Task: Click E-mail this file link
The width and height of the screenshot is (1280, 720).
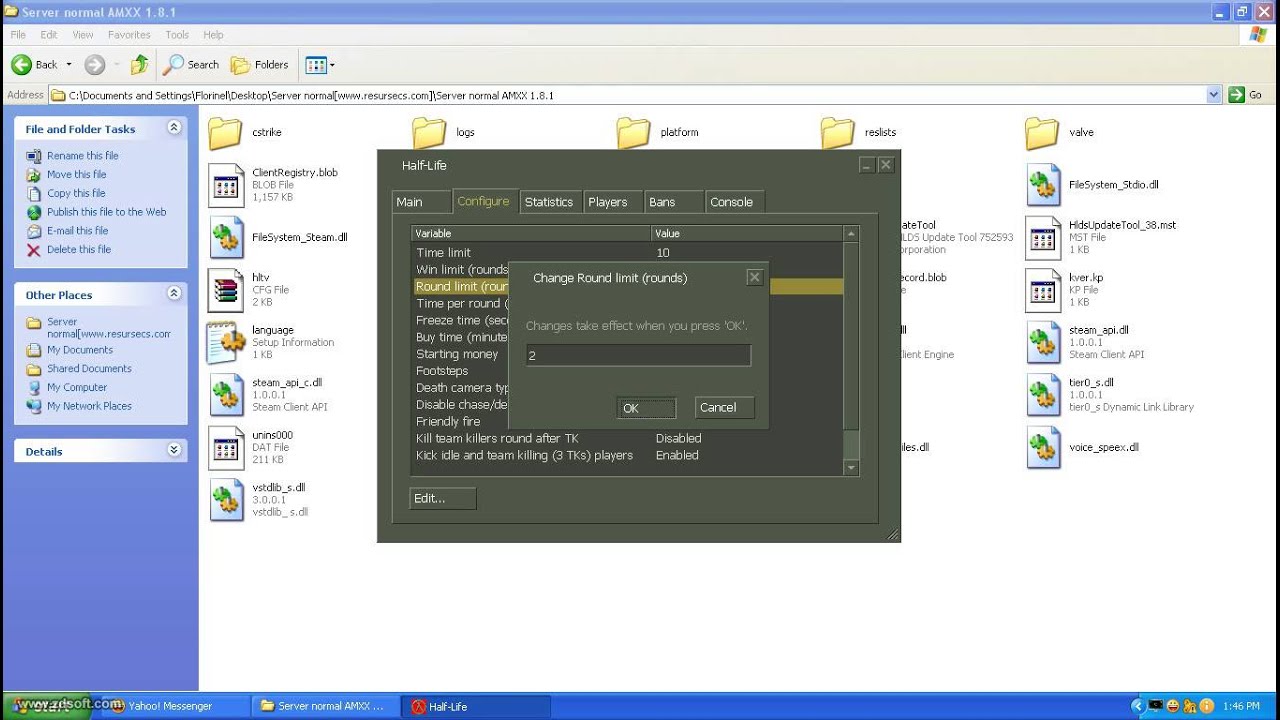Action: (77, 231)
